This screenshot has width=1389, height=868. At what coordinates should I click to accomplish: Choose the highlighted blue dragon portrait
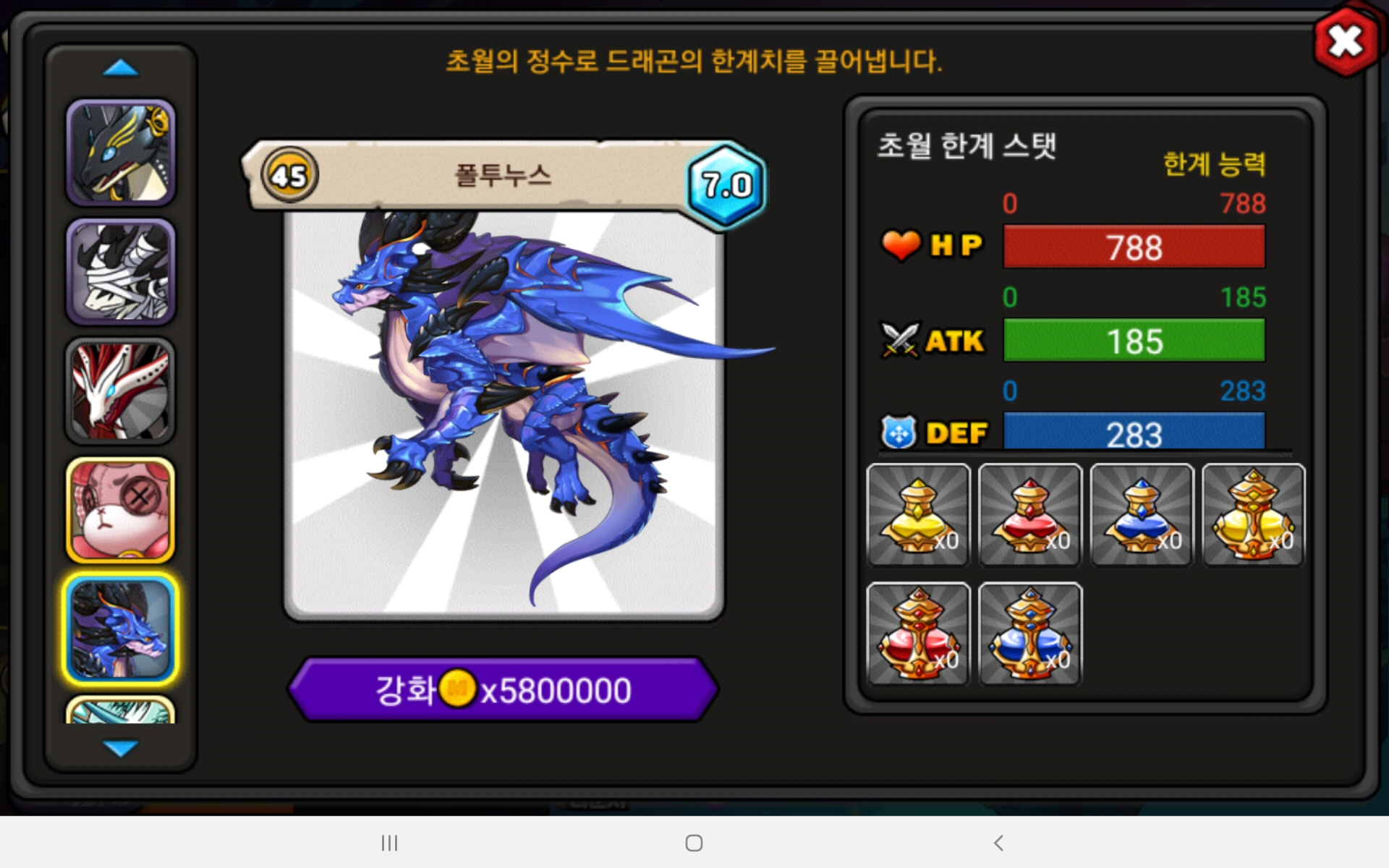click(x=121, y=629)
